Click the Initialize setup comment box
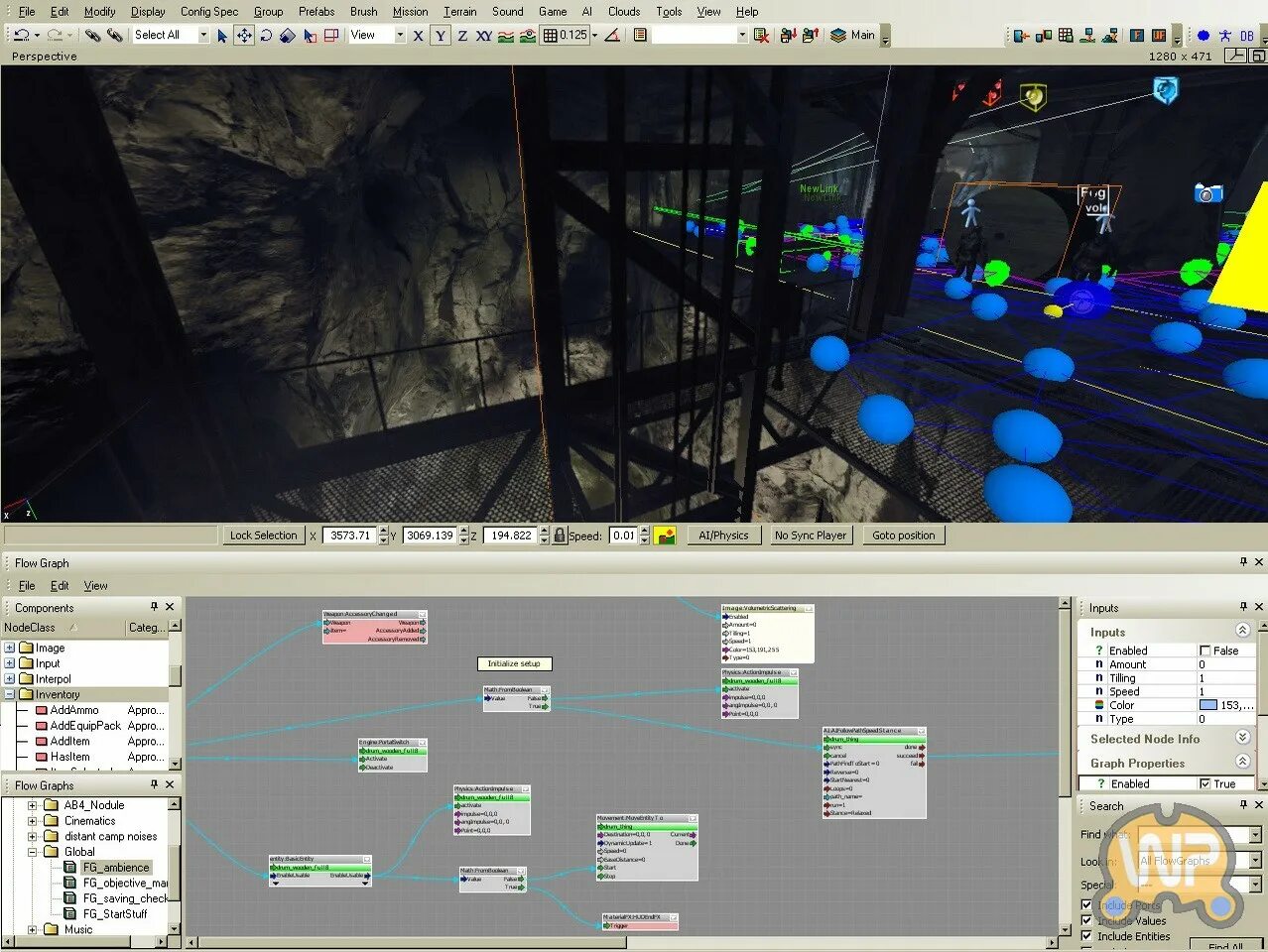 click(x=514, y=663)
